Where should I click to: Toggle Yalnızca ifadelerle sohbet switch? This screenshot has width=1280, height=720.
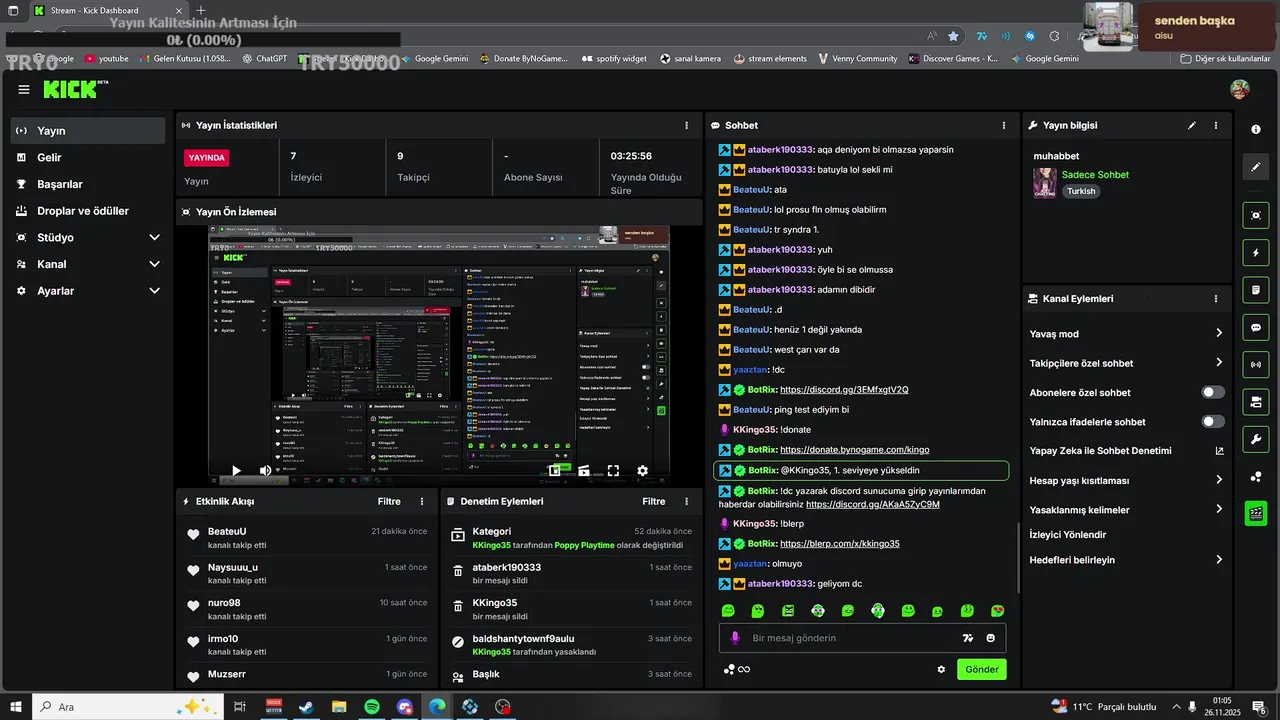(x=1213, y=421)
